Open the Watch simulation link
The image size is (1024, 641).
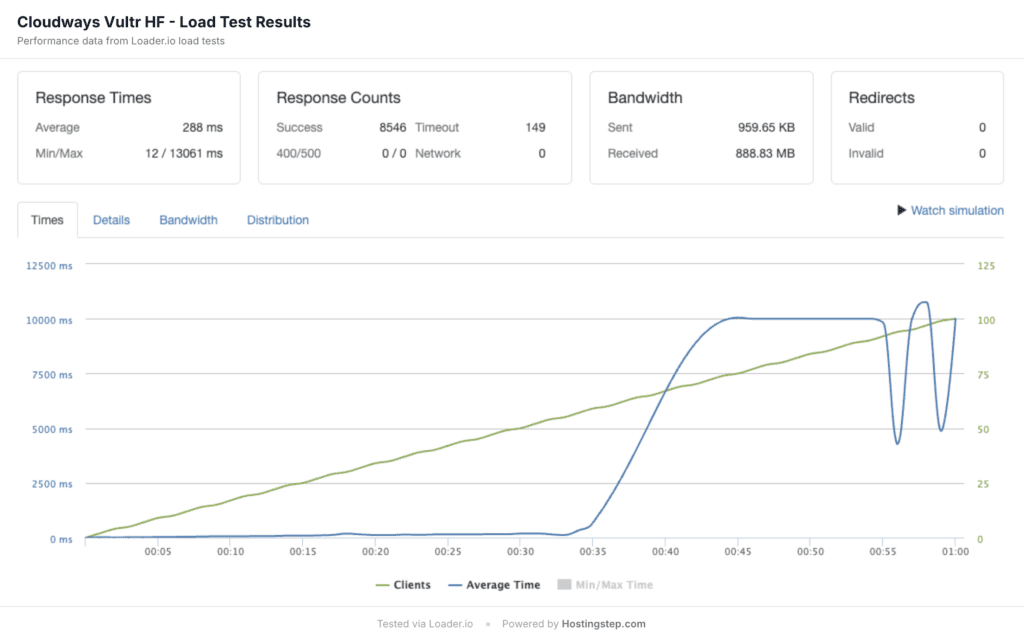point(957,210)
